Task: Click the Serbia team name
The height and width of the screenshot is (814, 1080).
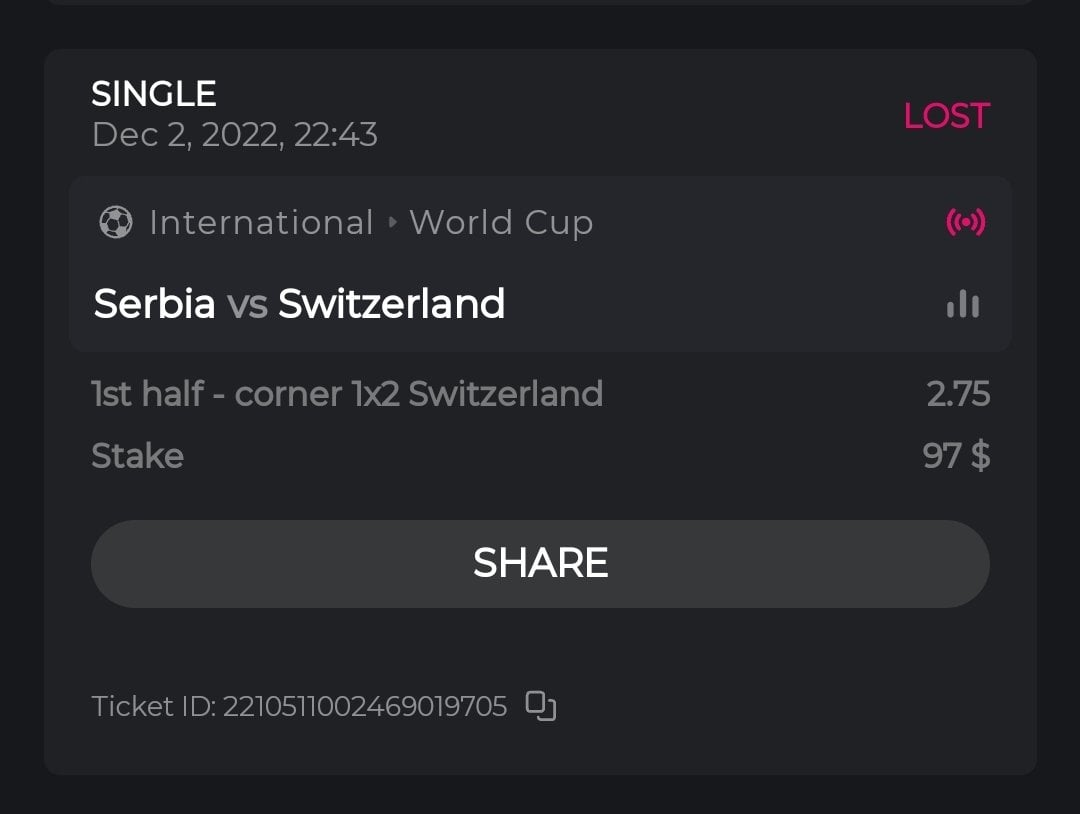Action: point(154,303)
